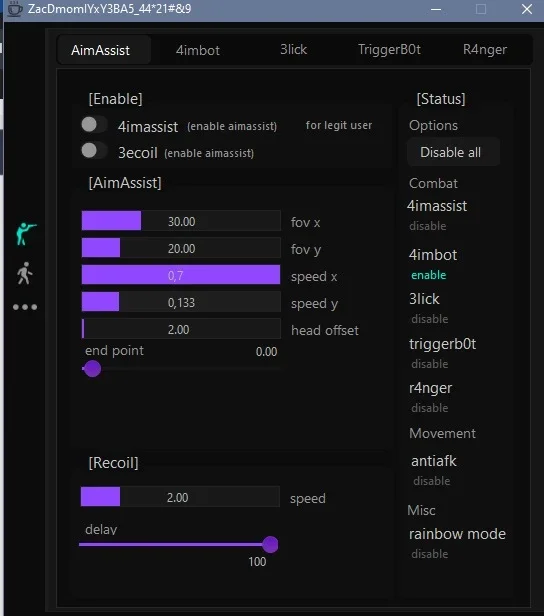This screenshot has width=544, height=616.
Task: Open the running figure movement icon
Action: (24, 273)
